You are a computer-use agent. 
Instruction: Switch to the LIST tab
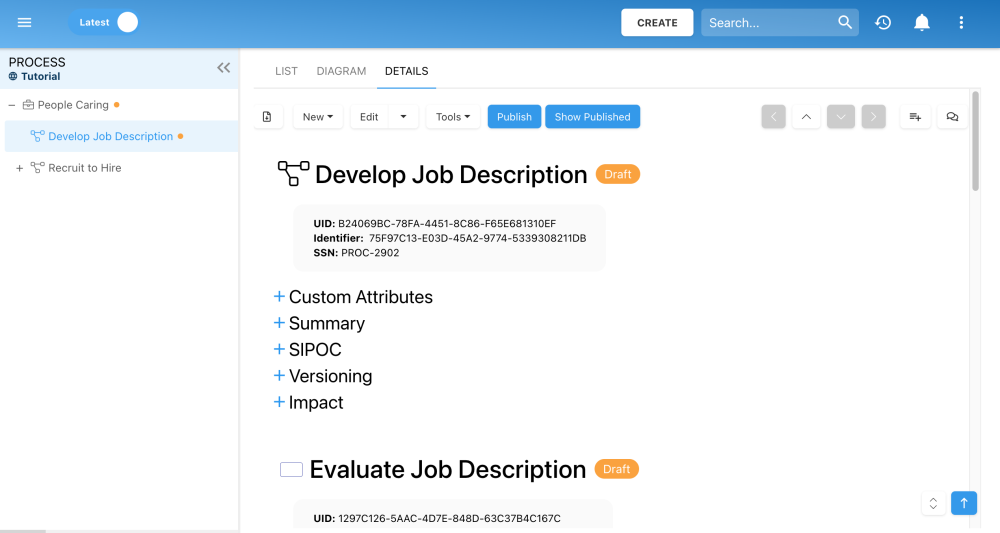coord(286,71)
